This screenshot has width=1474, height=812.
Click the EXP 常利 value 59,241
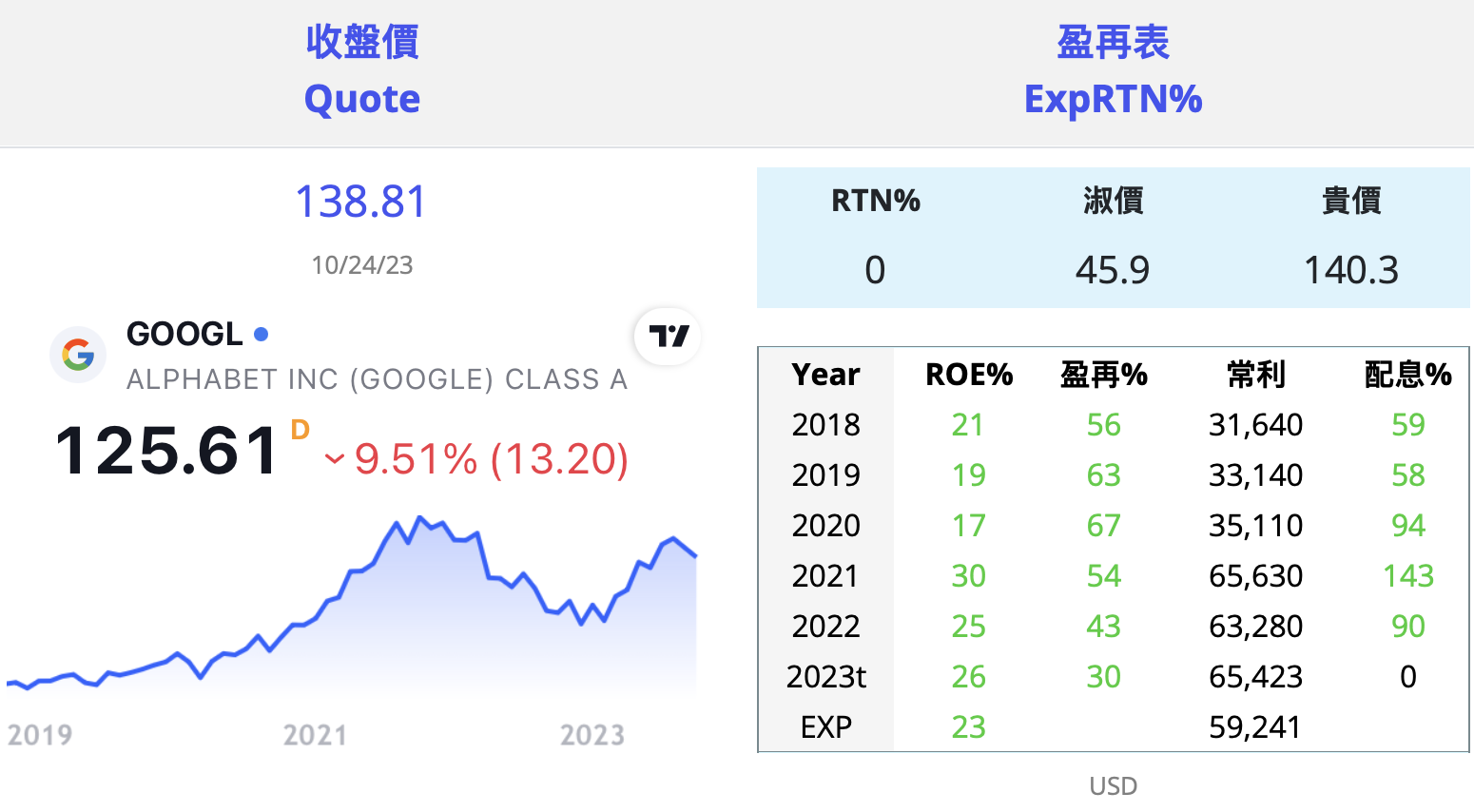pyautogui.click(x=1255, y=726)
